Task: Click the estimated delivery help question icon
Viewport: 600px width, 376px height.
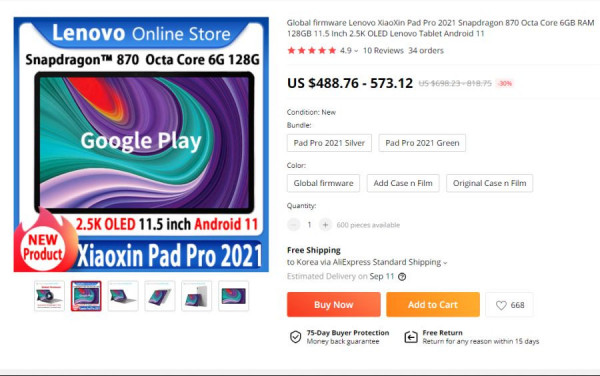Action: pyautogui.click(x=402, y=277)
